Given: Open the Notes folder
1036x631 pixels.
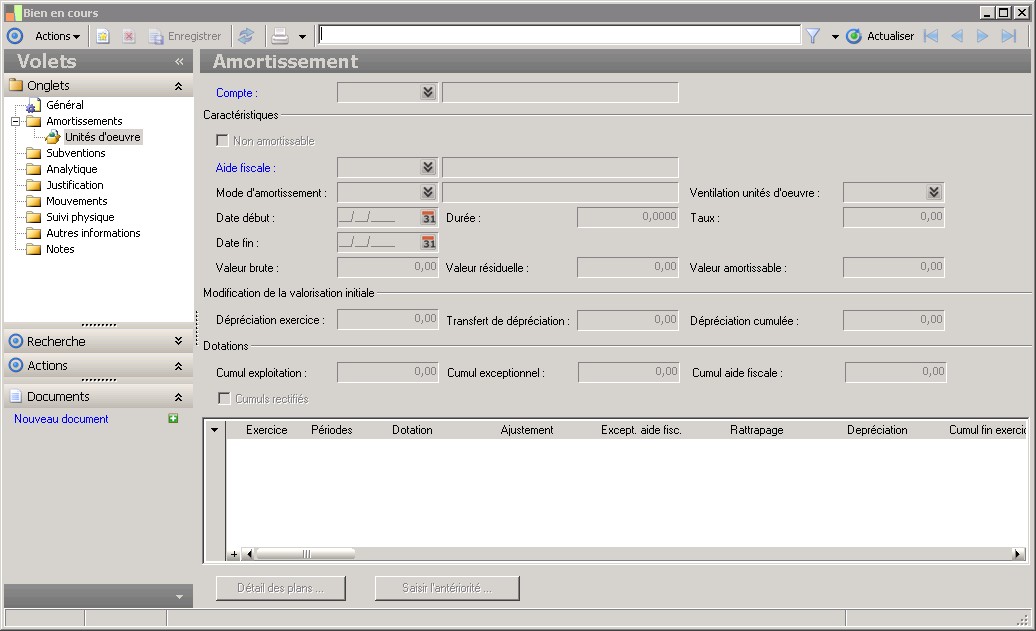Looking at the screenshot, I should tap(60, 249).
